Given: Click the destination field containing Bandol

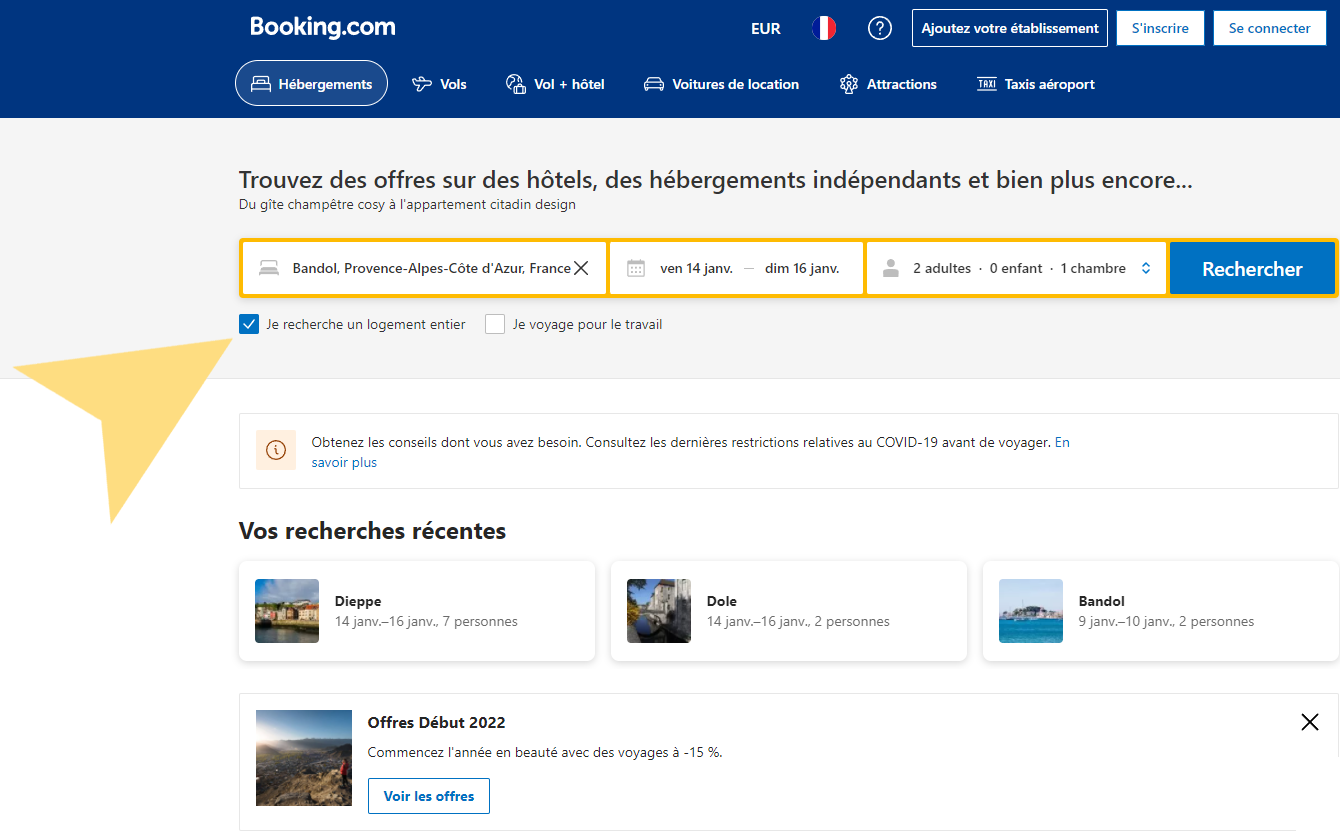Looking at the screenshot, I should pyautogui.click(x=424, y=268).
